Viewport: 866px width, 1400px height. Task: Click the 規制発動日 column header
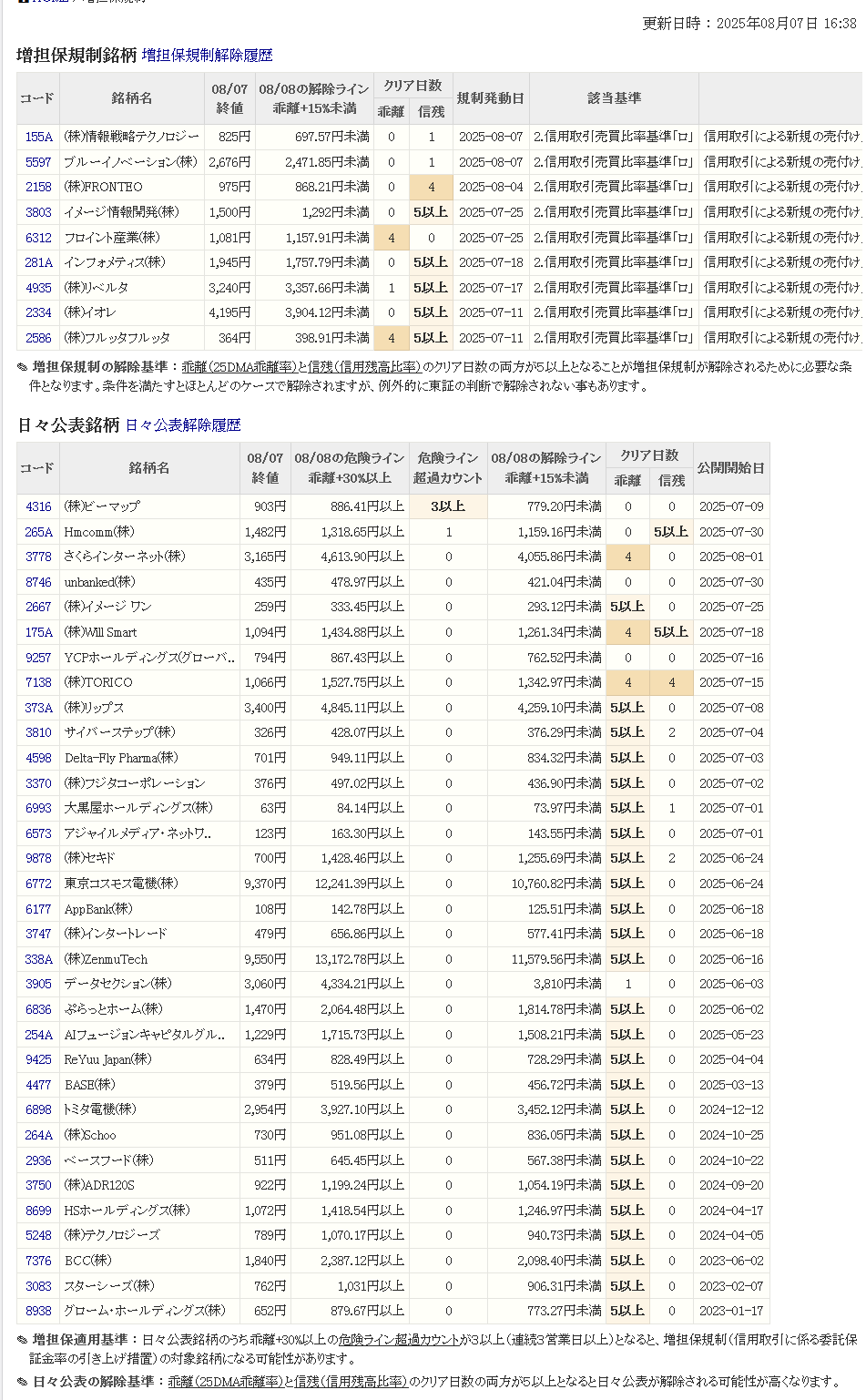(491, 98)
